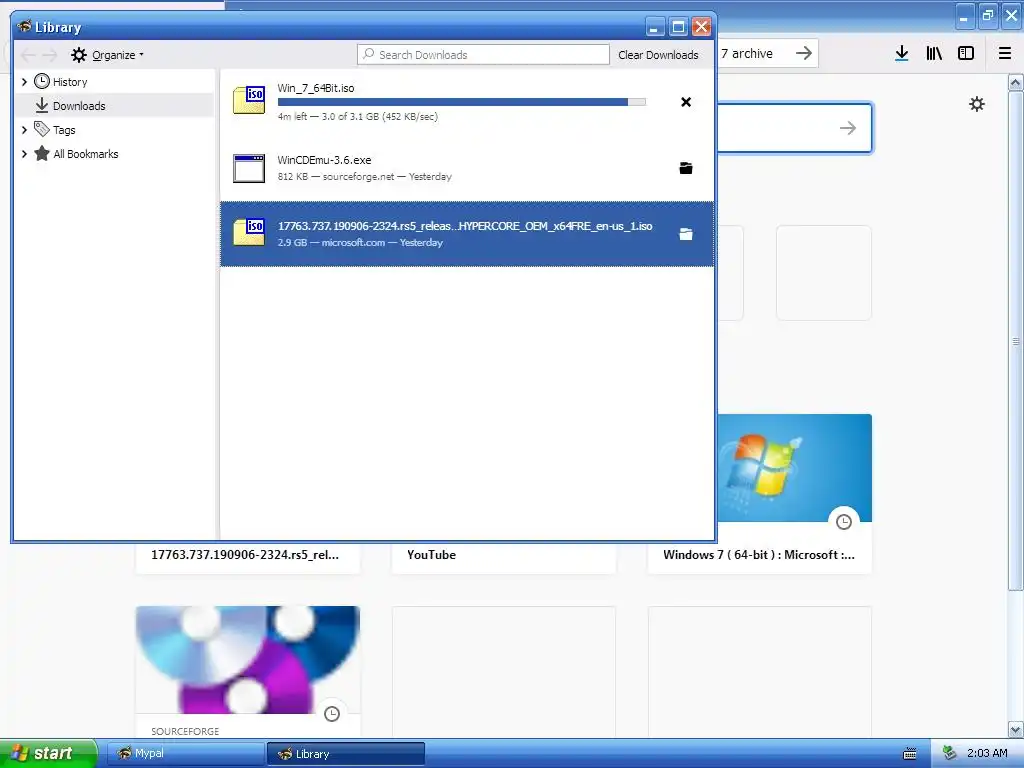The image size is (1024, 768).
Task: Click the Win_7_64Bit.iso file icon
Action: tap(249, 101)
